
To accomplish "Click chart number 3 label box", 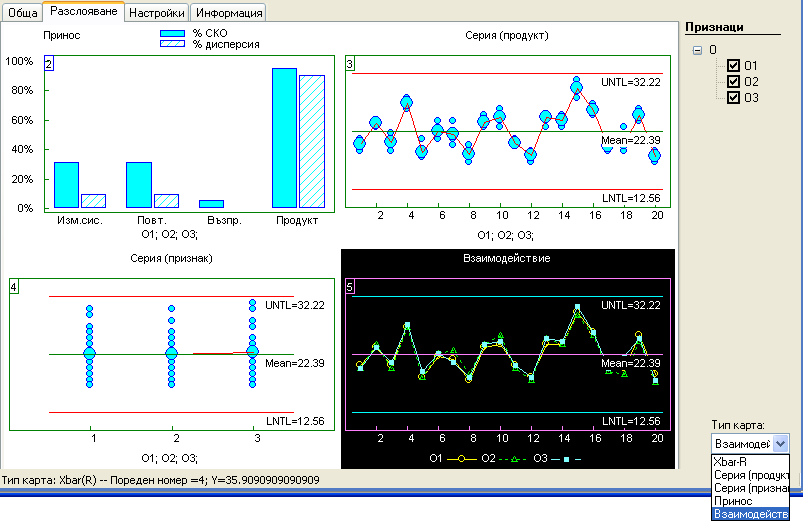I will point(350,65).
